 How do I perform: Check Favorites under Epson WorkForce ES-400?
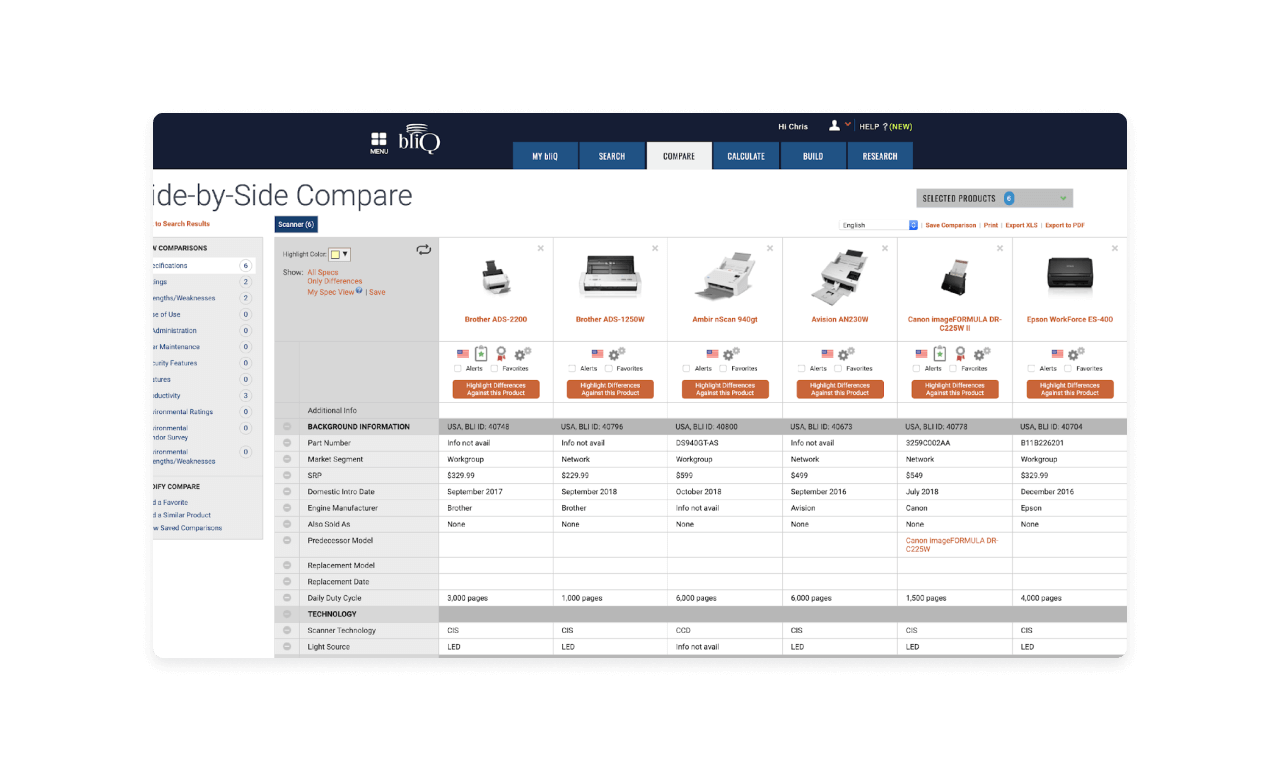pos(1066,368)
